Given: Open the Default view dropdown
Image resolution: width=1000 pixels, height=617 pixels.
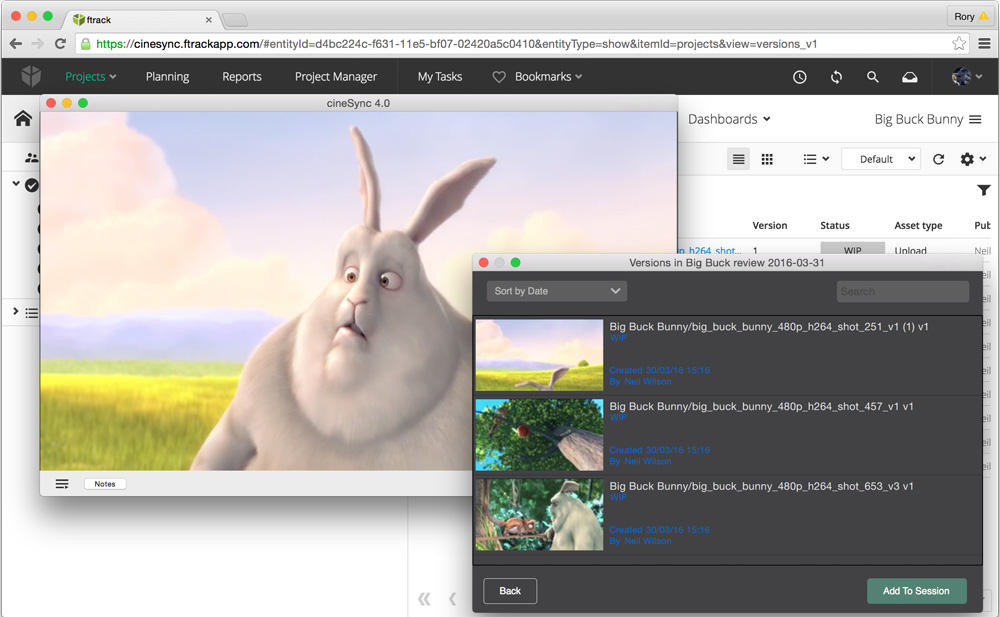Looking at the screenshot, I should point(881,159).
